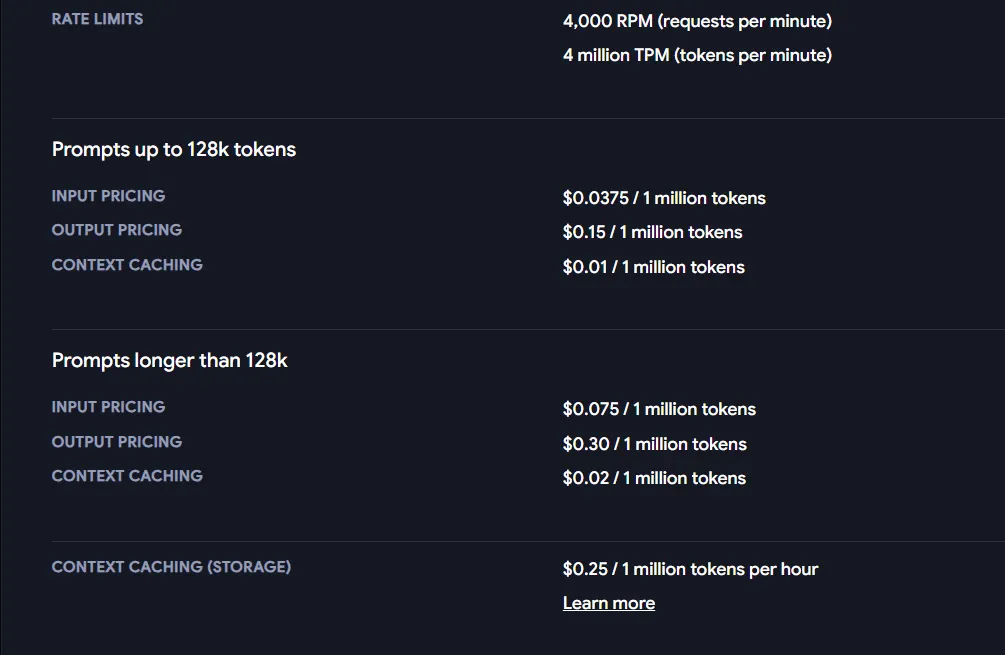Click the CONTEXT CACHING (STORAGE) label
Screen dimensions: 1005x655
pos(171,567)
